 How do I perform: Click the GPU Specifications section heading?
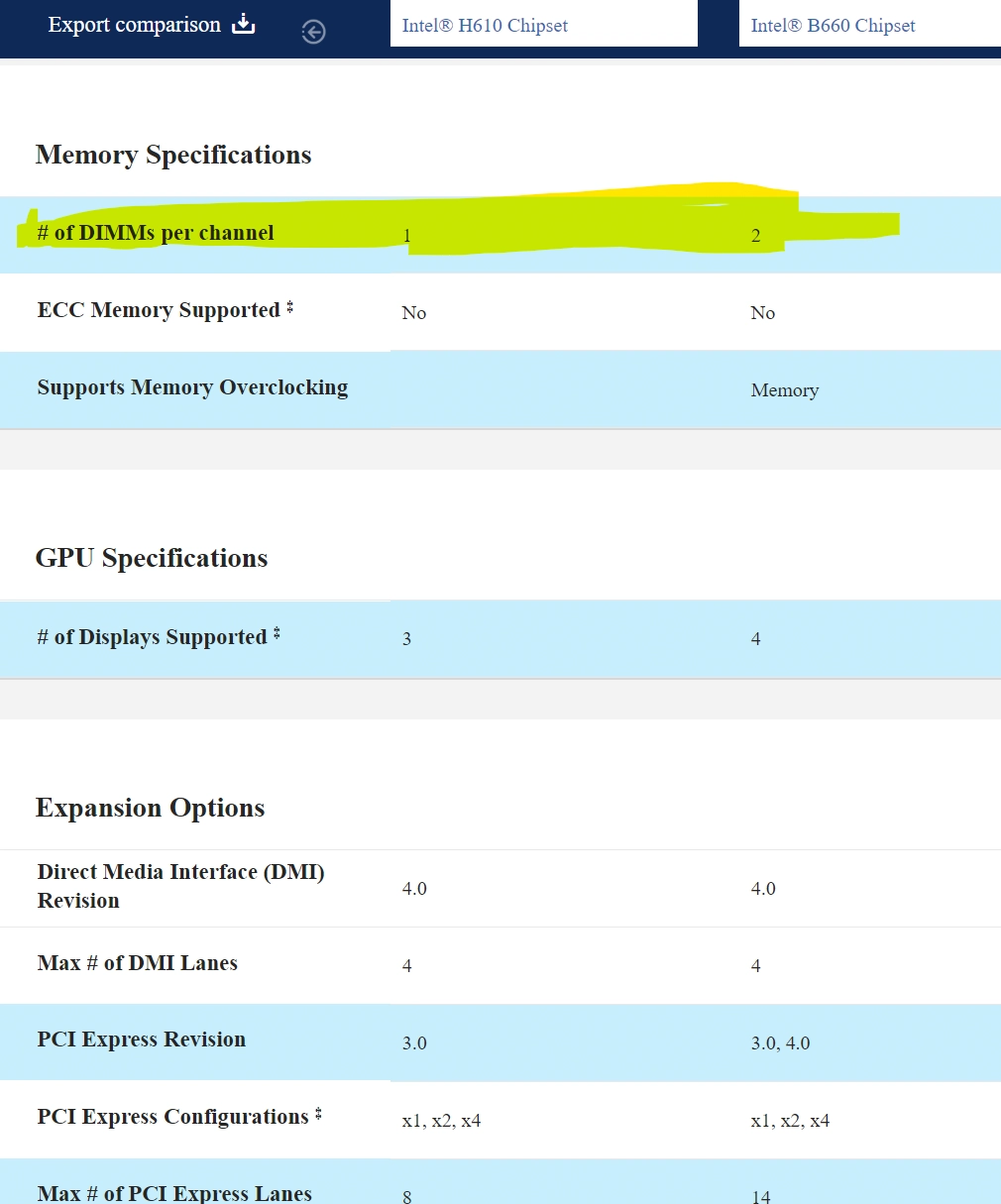point(152,558)
